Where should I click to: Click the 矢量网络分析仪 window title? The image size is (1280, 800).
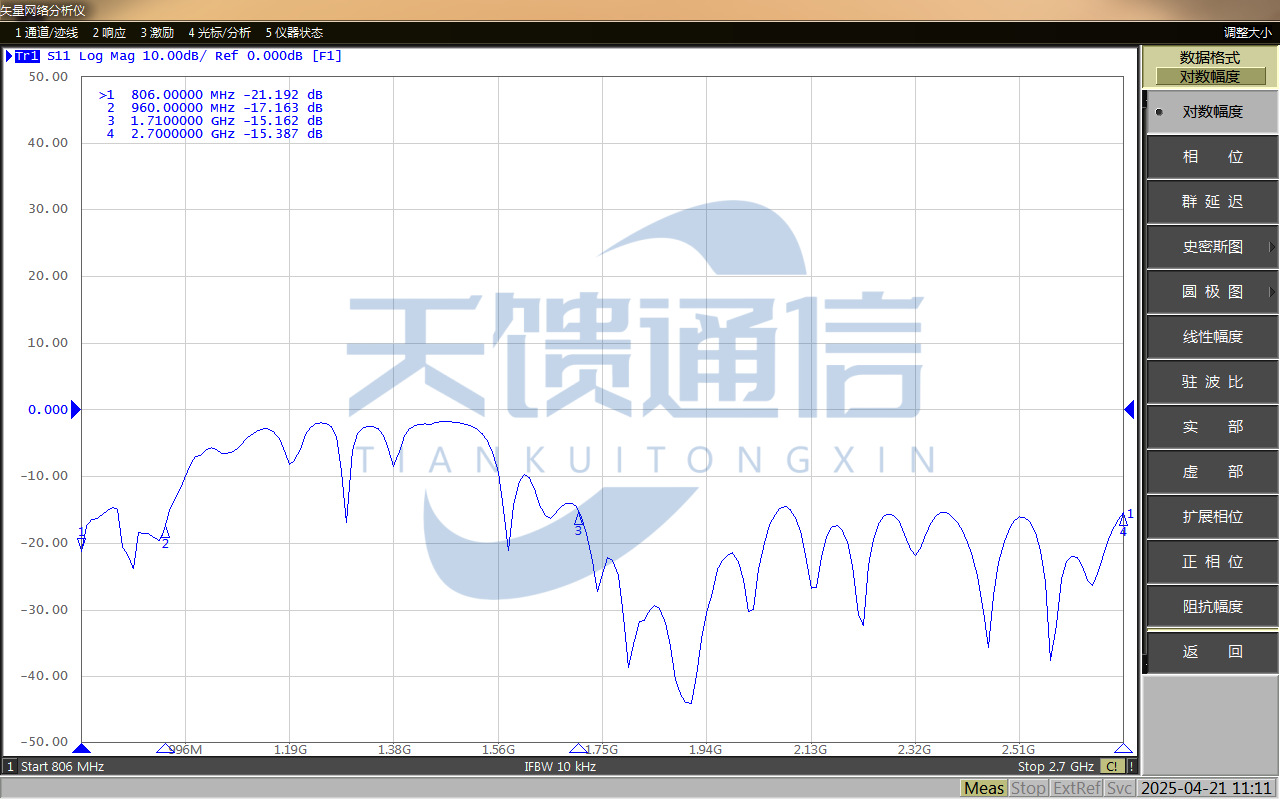[43, 10]
